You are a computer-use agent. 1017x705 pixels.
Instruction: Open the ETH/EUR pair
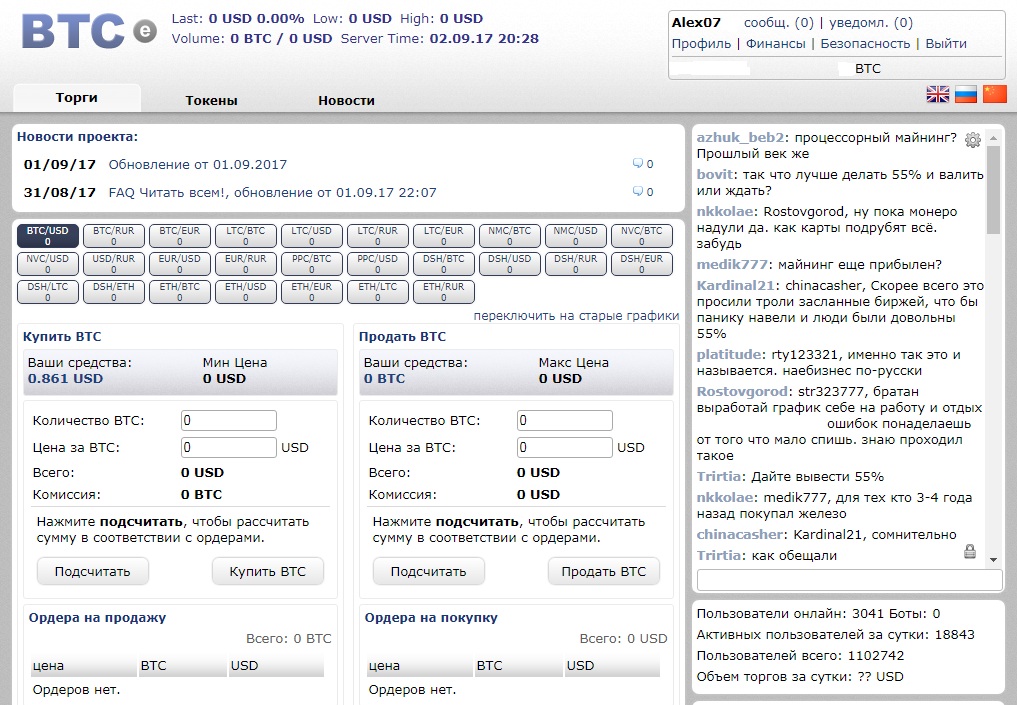pos(311,292)
